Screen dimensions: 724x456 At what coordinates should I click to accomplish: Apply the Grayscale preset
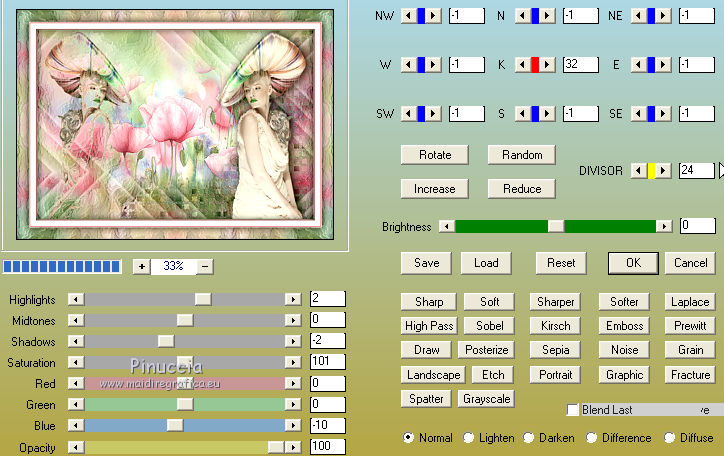click(x=487, y=399)
